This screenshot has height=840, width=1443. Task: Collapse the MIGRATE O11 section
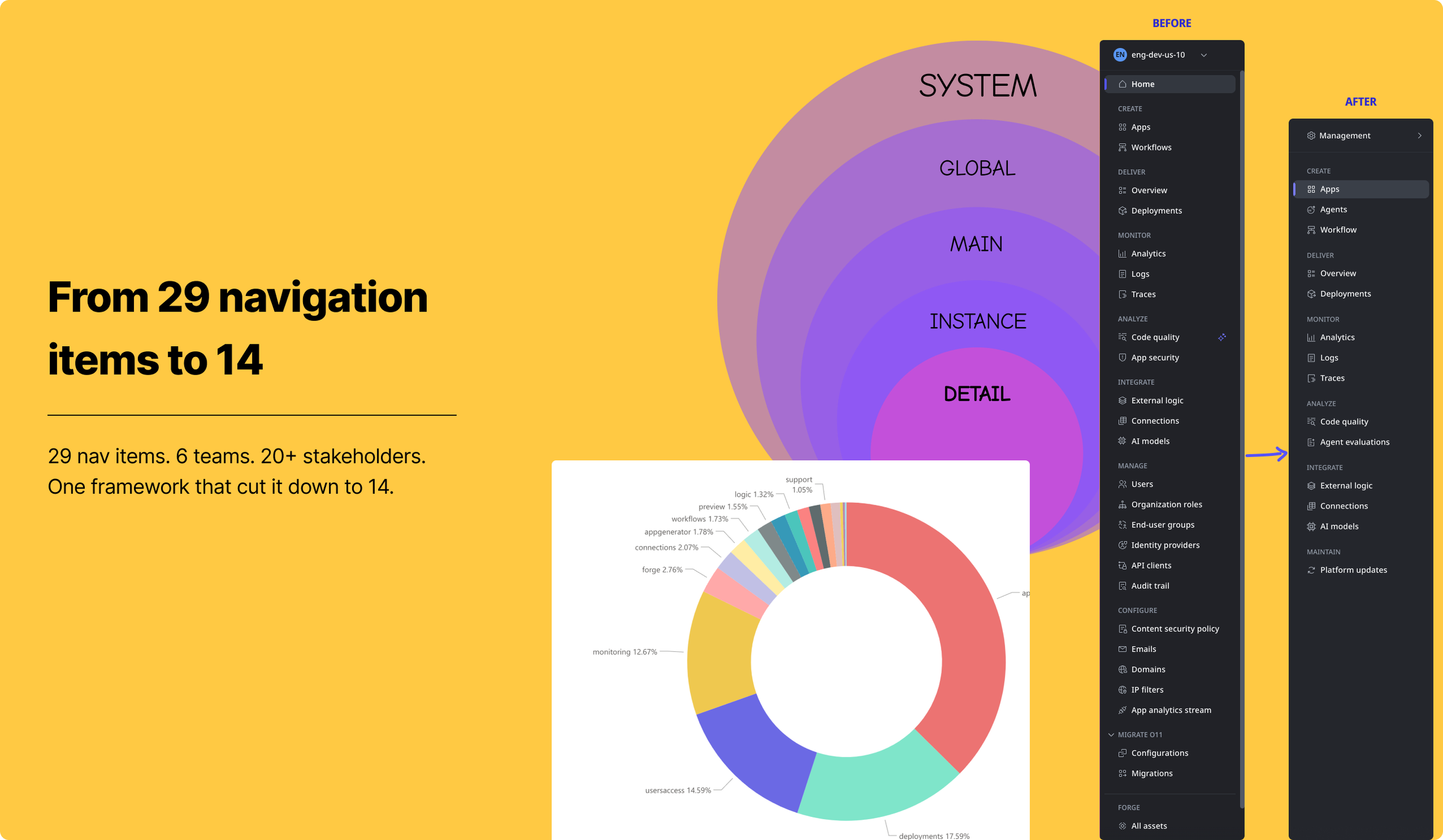pos(1111,735)
